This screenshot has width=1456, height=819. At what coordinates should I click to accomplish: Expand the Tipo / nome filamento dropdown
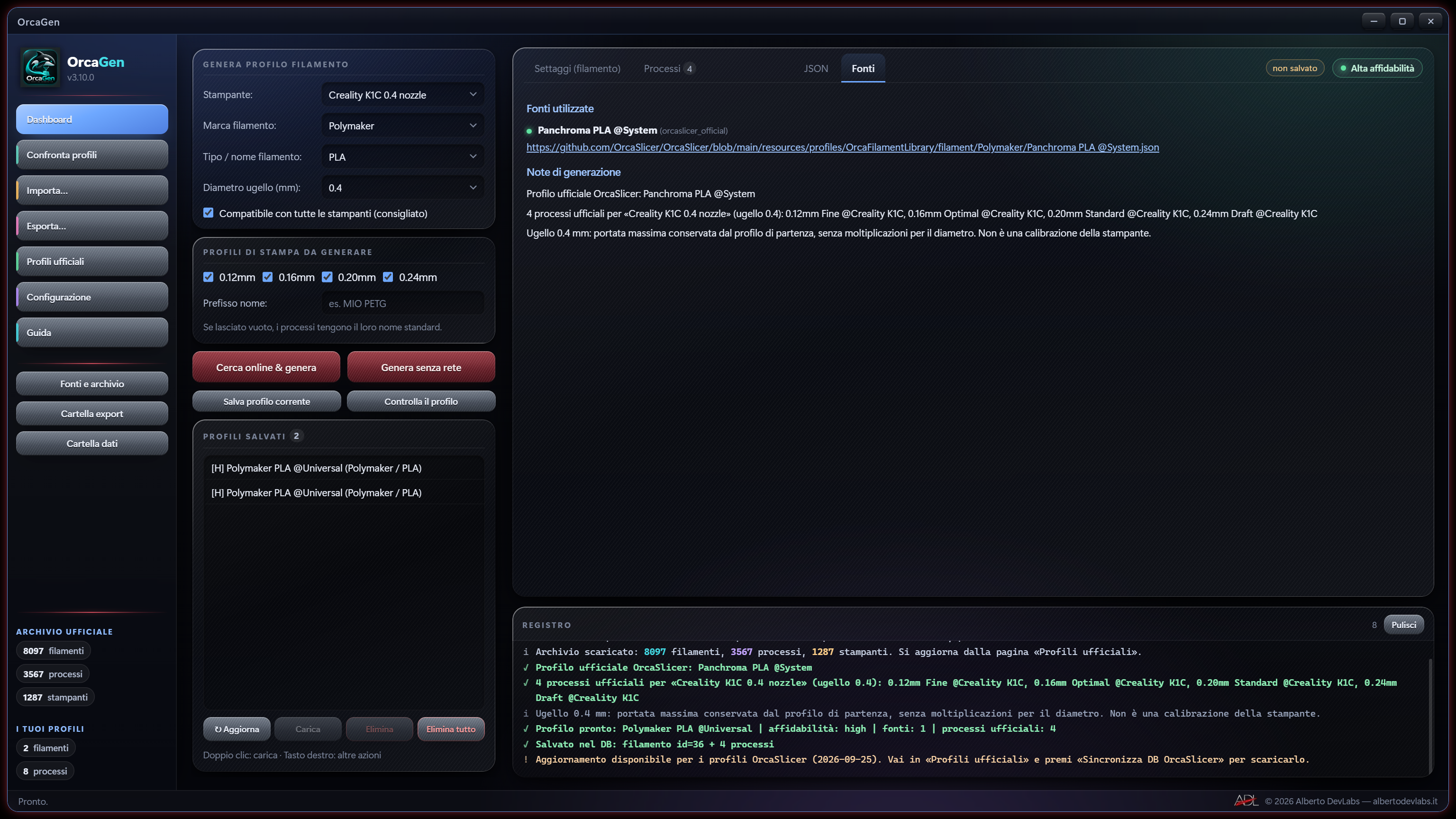click(x=402, y=156)
